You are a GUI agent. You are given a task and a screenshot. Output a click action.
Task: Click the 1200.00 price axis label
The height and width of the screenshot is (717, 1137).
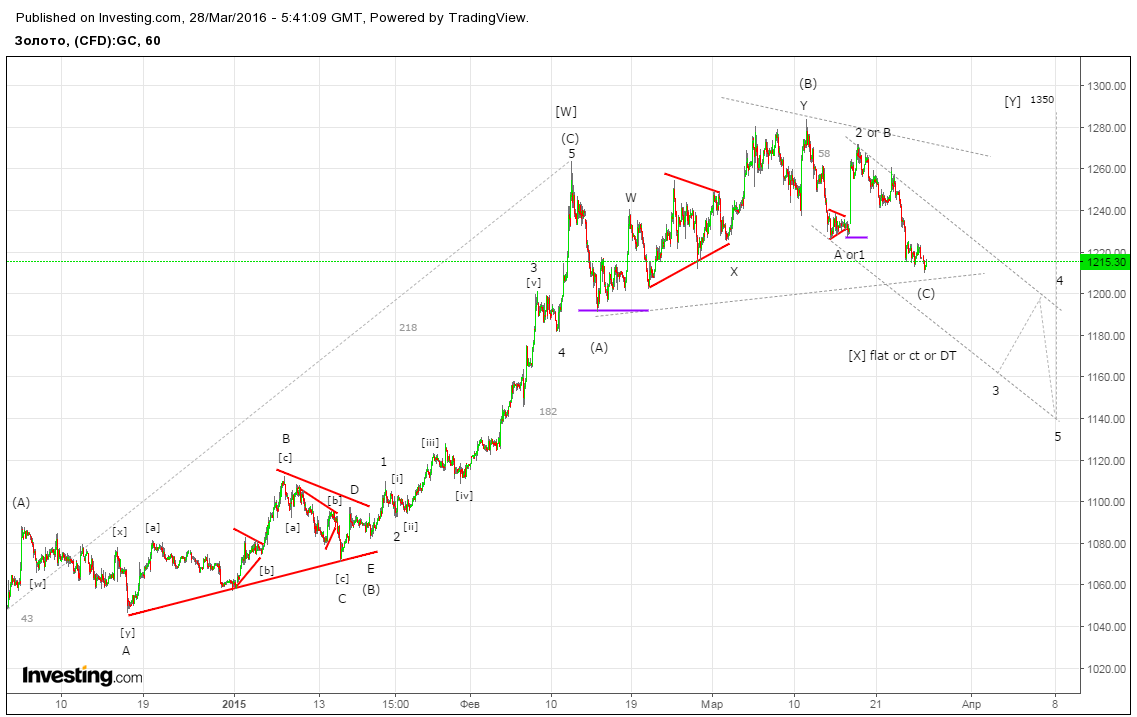[x=1106, y=294]
